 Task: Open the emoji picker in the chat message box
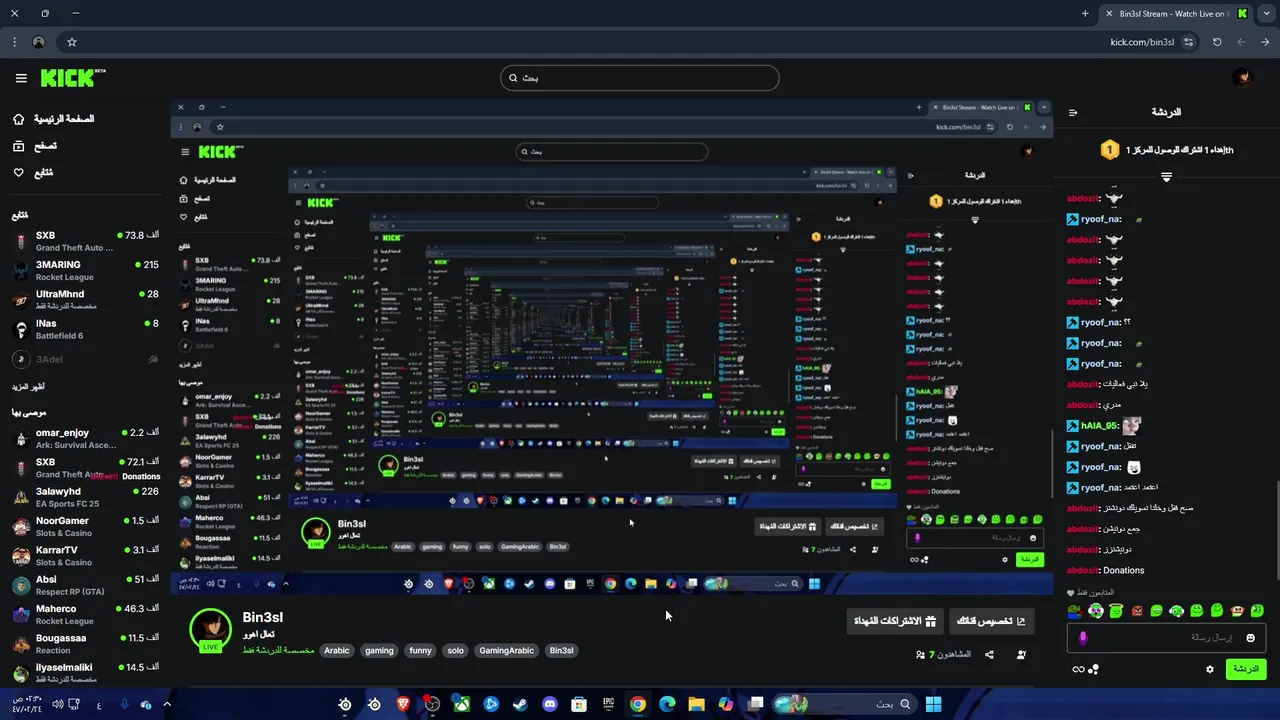tap(1250, 638)
